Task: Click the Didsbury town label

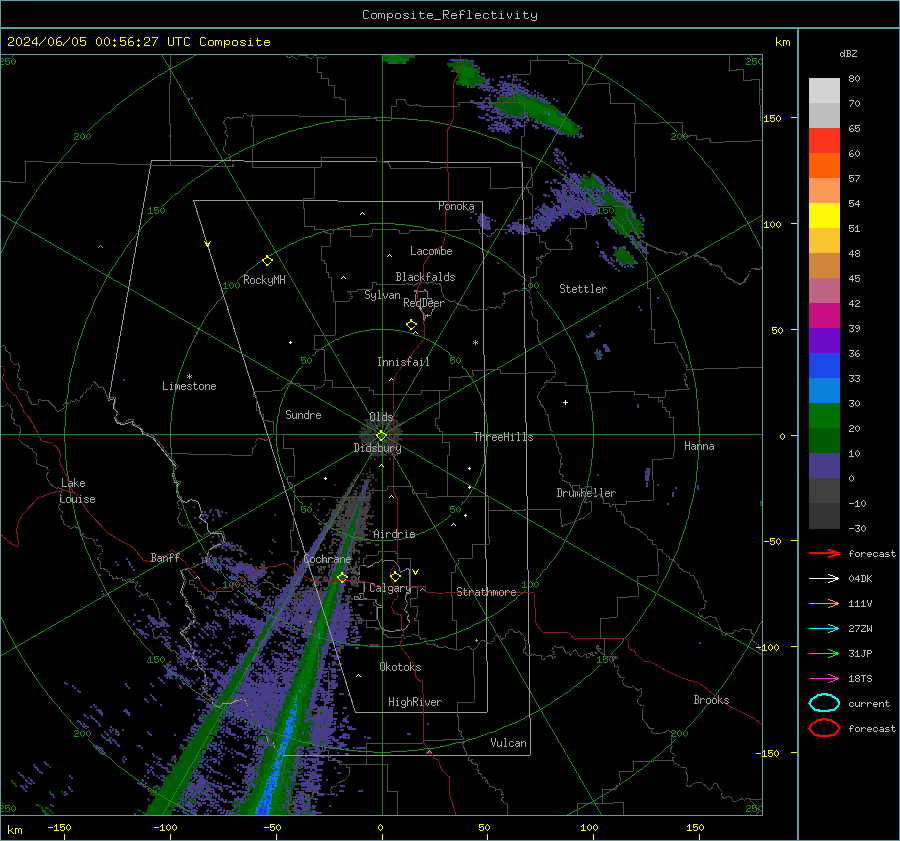Action: point(377,448)
